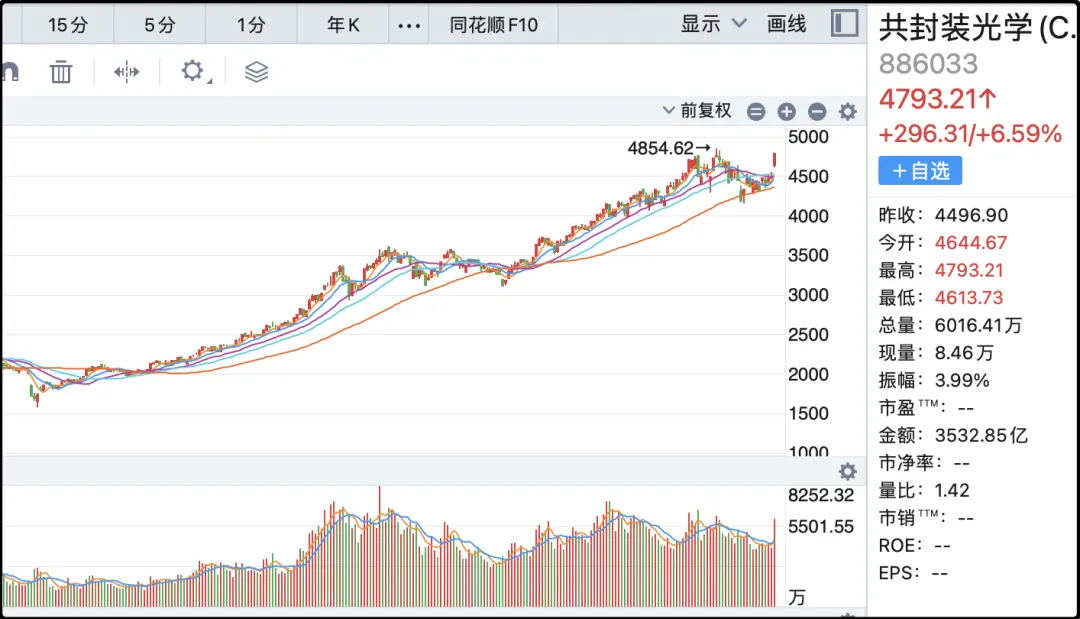This screenshot has height=619, width=1080.
Task: Click the latest red candlestick on chart
Action: pyautogui.click(x=775, y=160)
